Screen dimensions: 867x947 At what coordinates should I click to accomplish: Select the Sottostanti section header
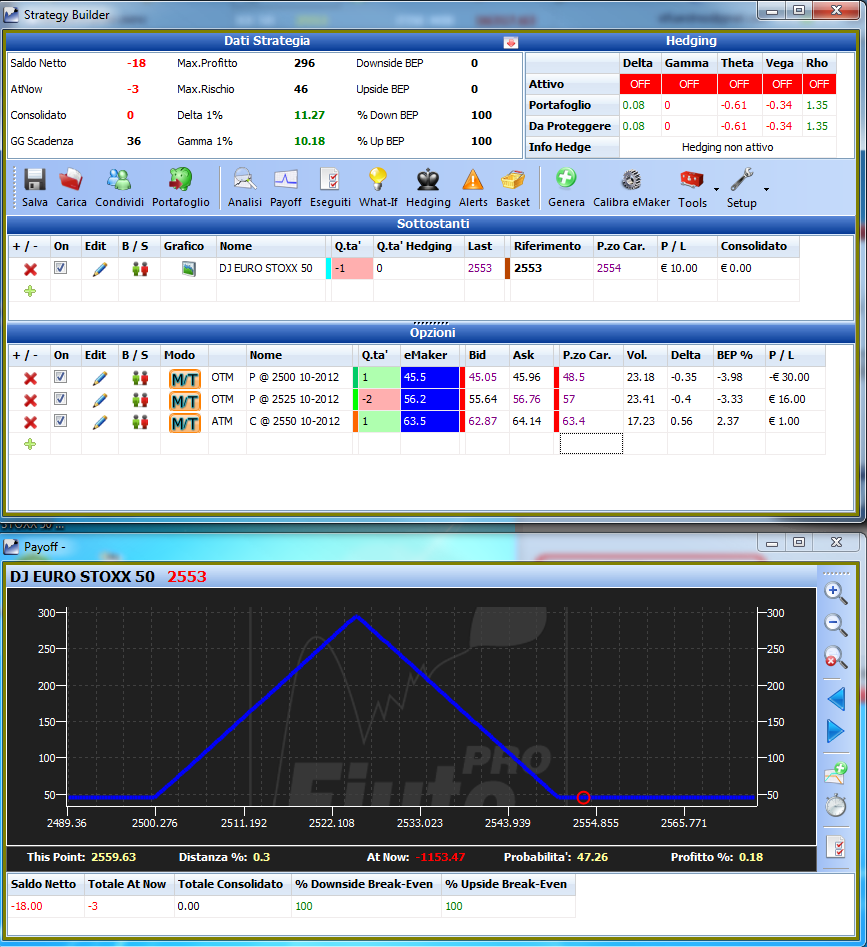pyautogui.click(x=431, y=224)
